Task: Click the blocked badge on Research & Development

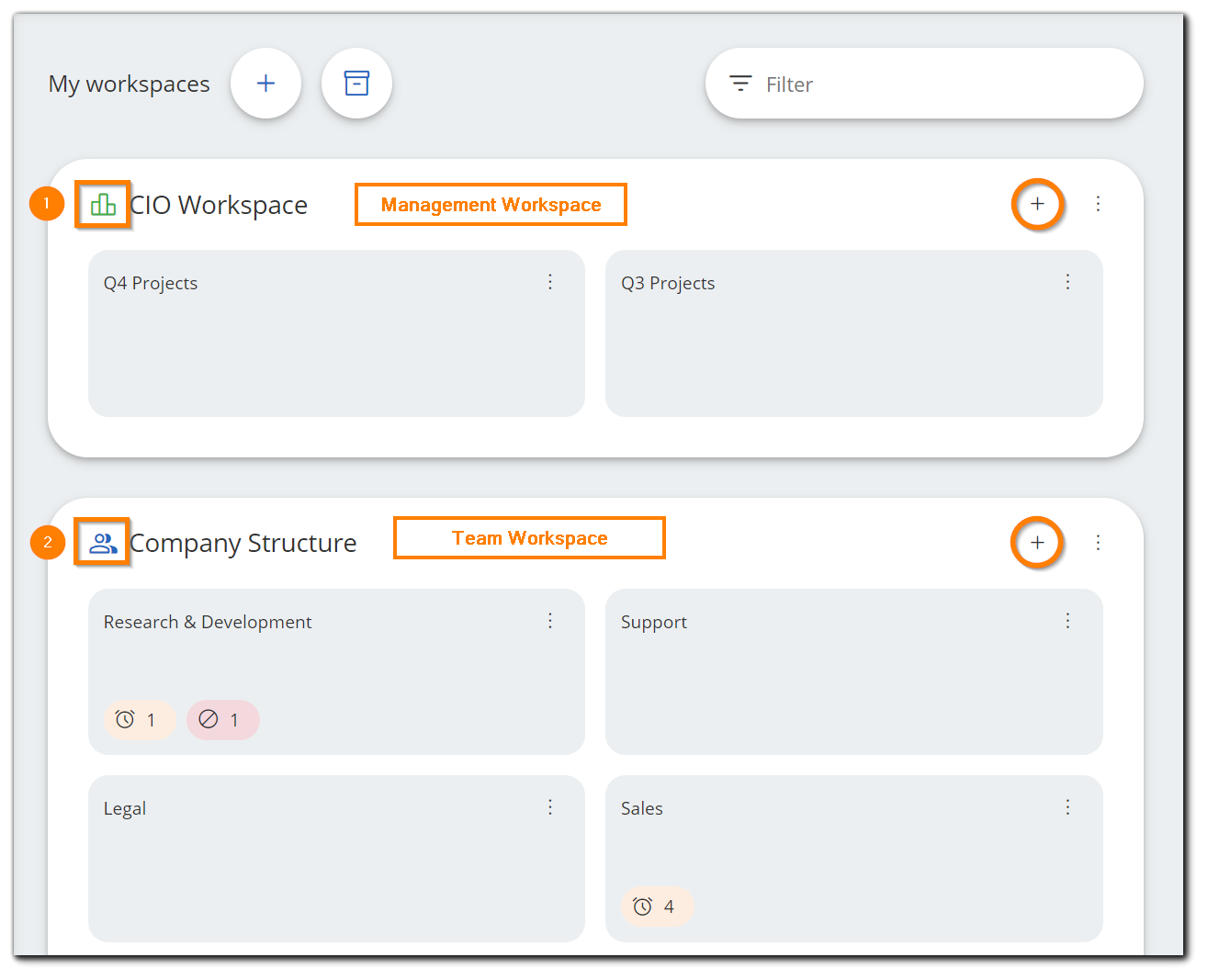Action: coord(222,720)
